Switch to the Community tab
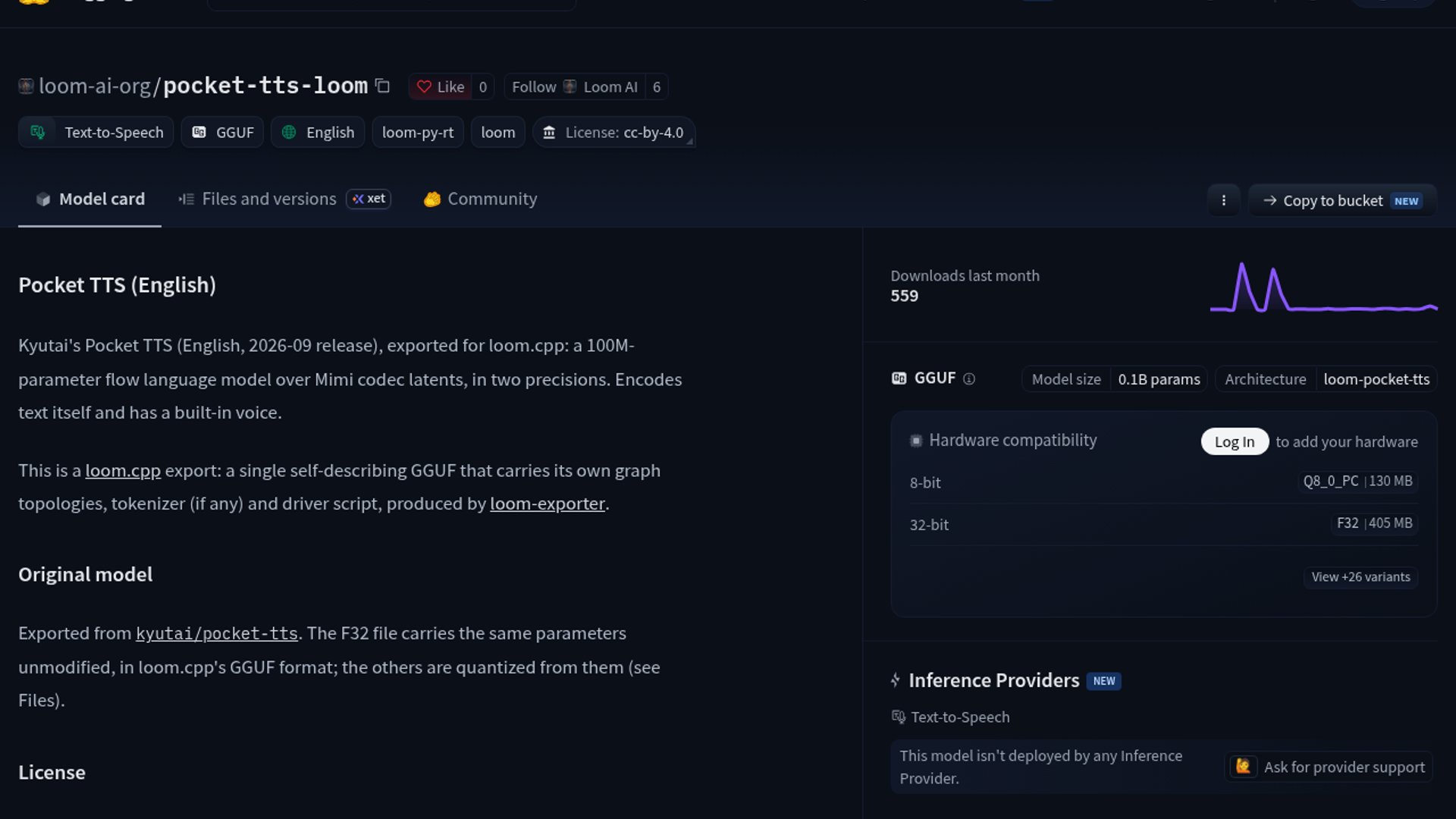Screen dimensions: 1456x819 click(x=480, y=199)
